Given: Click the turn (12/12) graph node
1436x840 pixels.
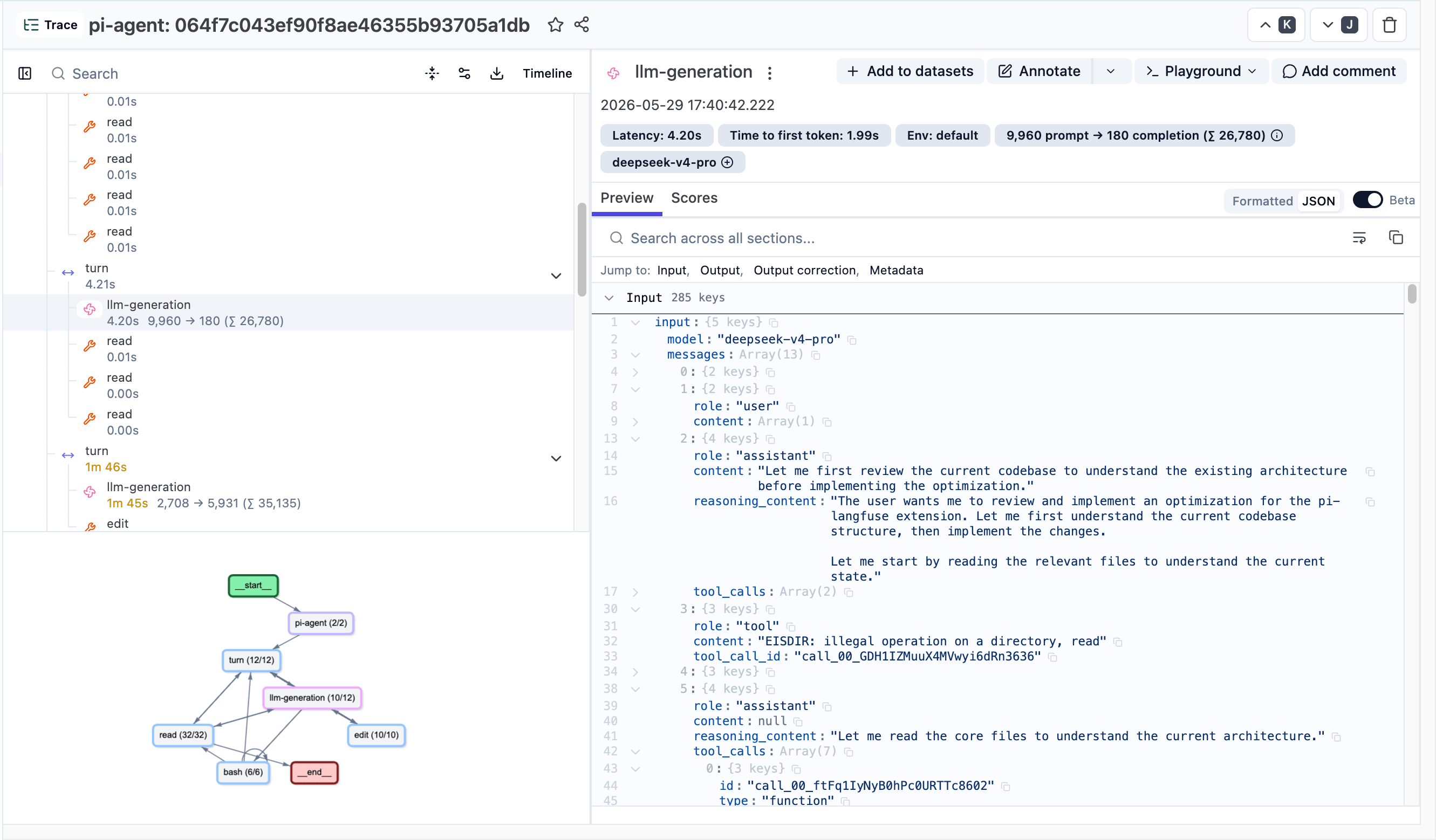Looking at the screenshot, I should pos(251,660).
